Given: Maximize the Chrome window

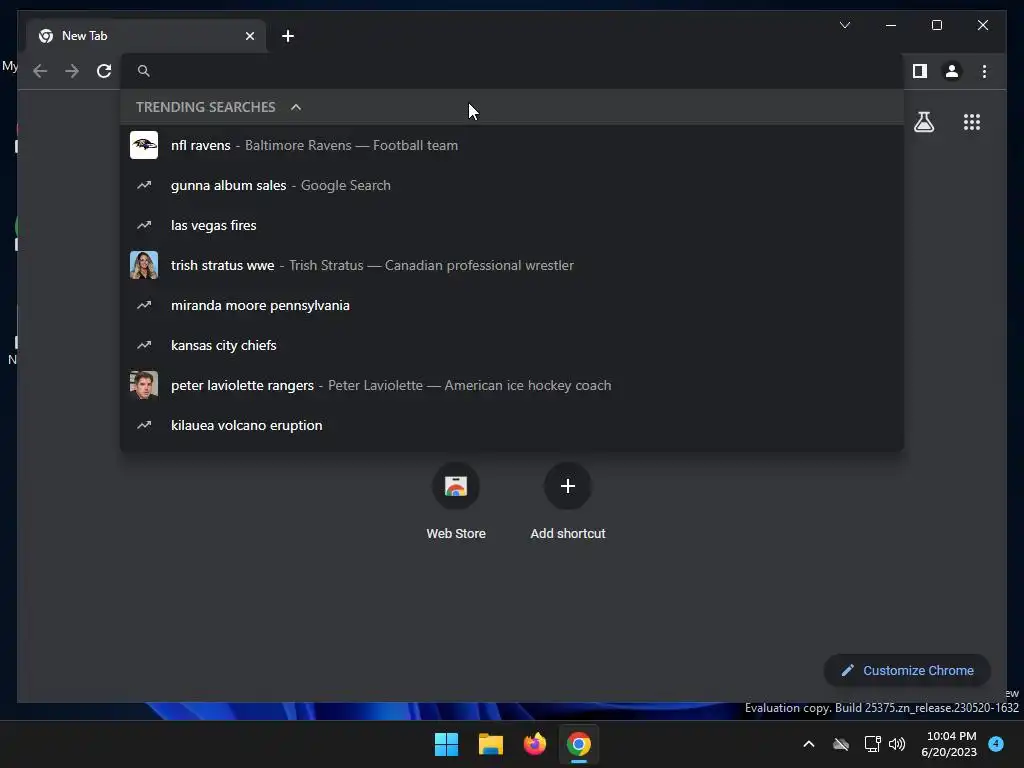Looking at the screenshot, I should [936, 25].
